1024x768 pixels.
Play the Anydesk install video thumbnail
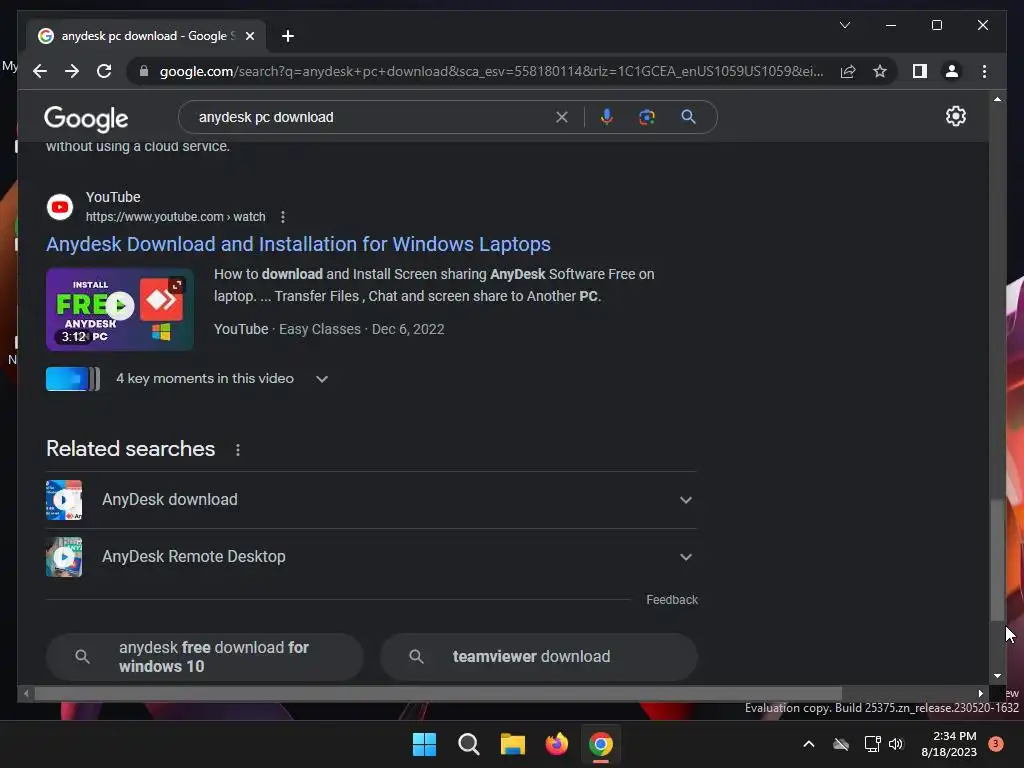[x=120, y=310]
